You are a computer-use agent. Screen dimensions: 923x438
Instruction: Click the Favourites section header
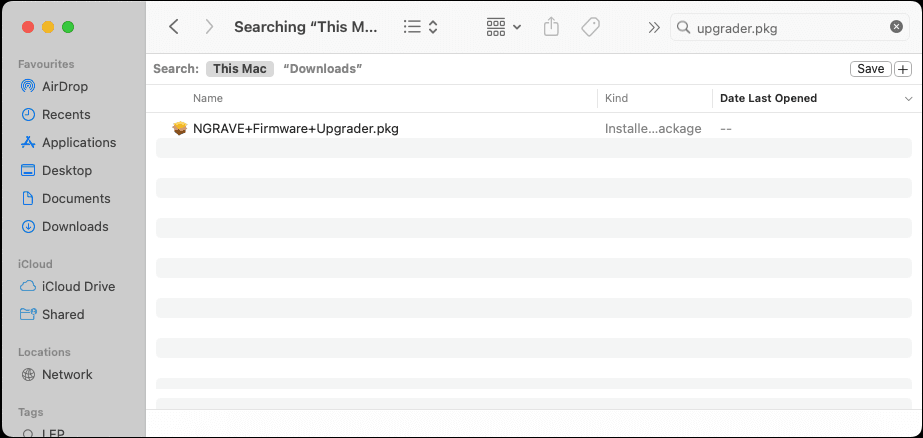click(46, 64)
